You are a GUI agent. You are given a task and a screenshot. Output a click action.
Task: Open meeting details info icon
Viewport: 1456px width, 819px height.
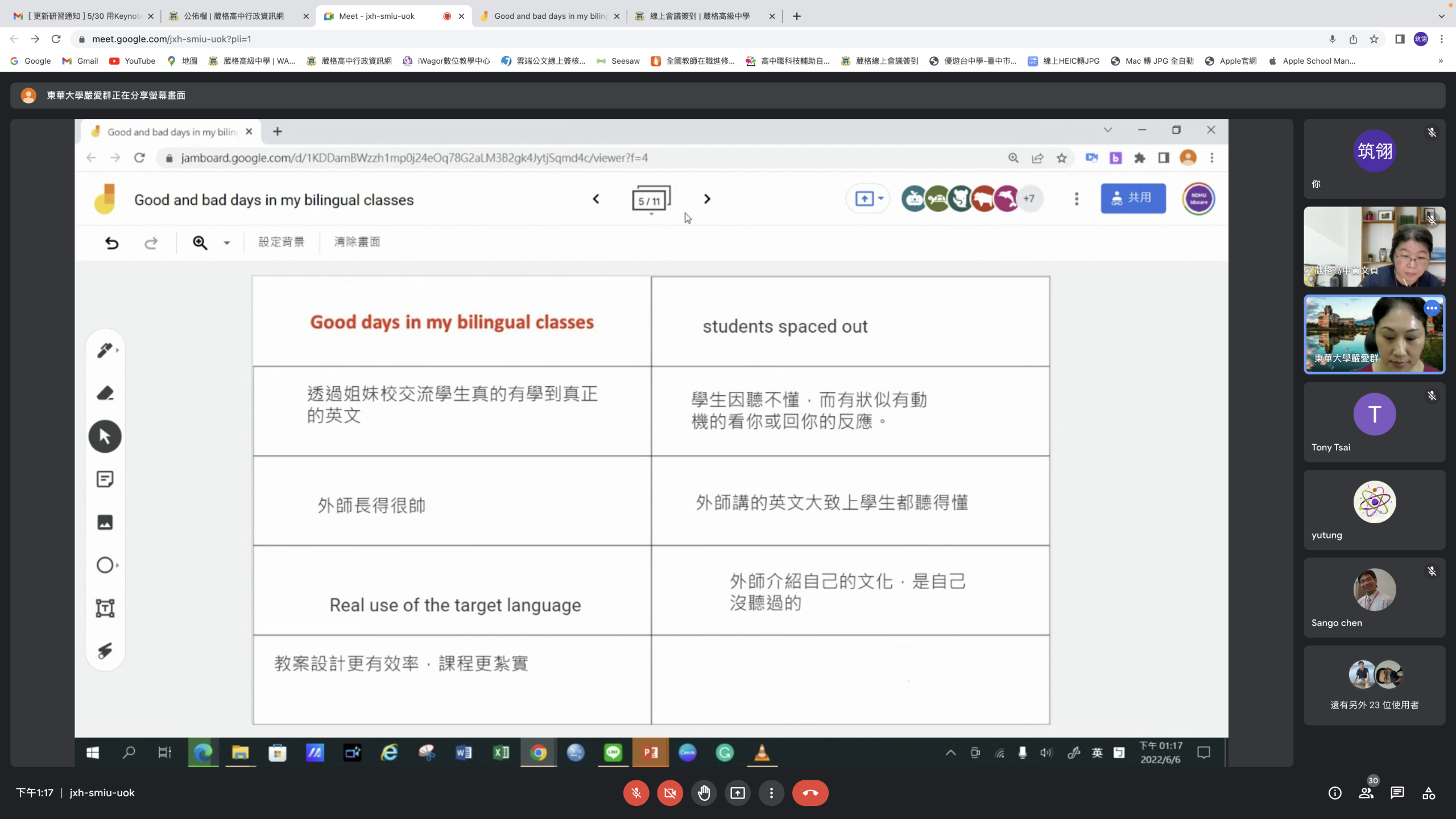(1335, 793)
